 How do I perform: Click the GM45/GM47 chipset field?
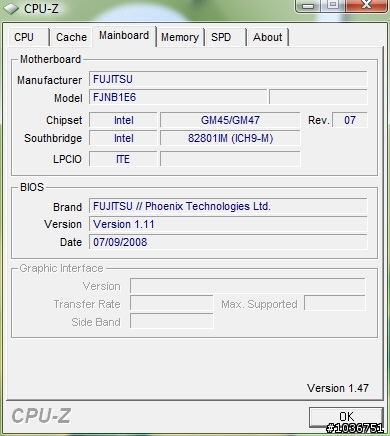[x=230, y=120]
